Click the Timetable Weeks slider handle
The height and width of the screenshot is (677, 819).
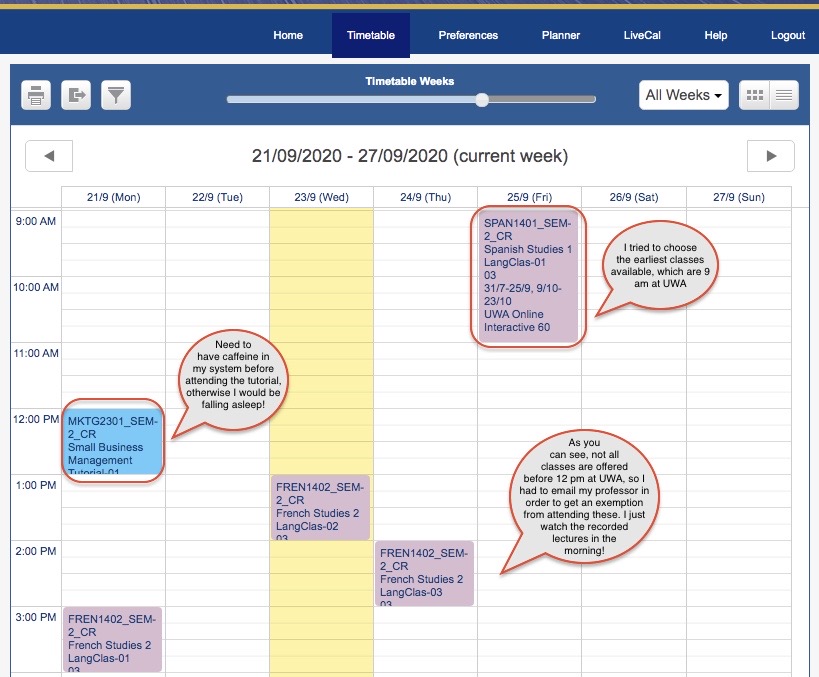[482, 99]
